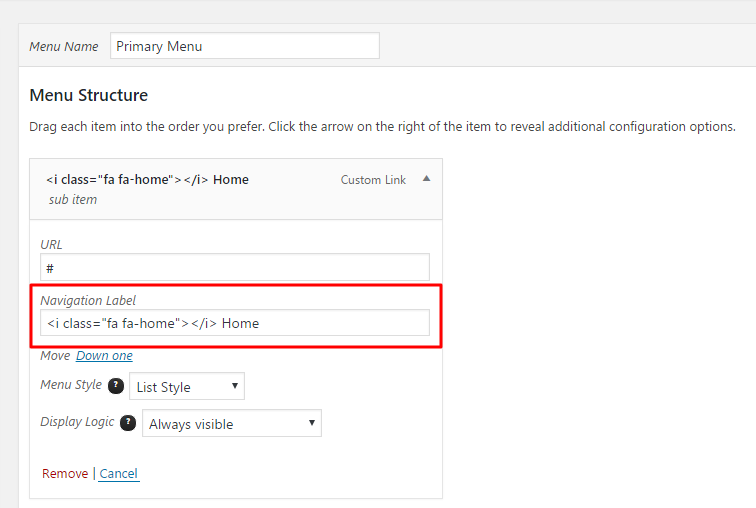756x508 pixels.
Task: Click the Menu Name field label
Action: [64, 47]
